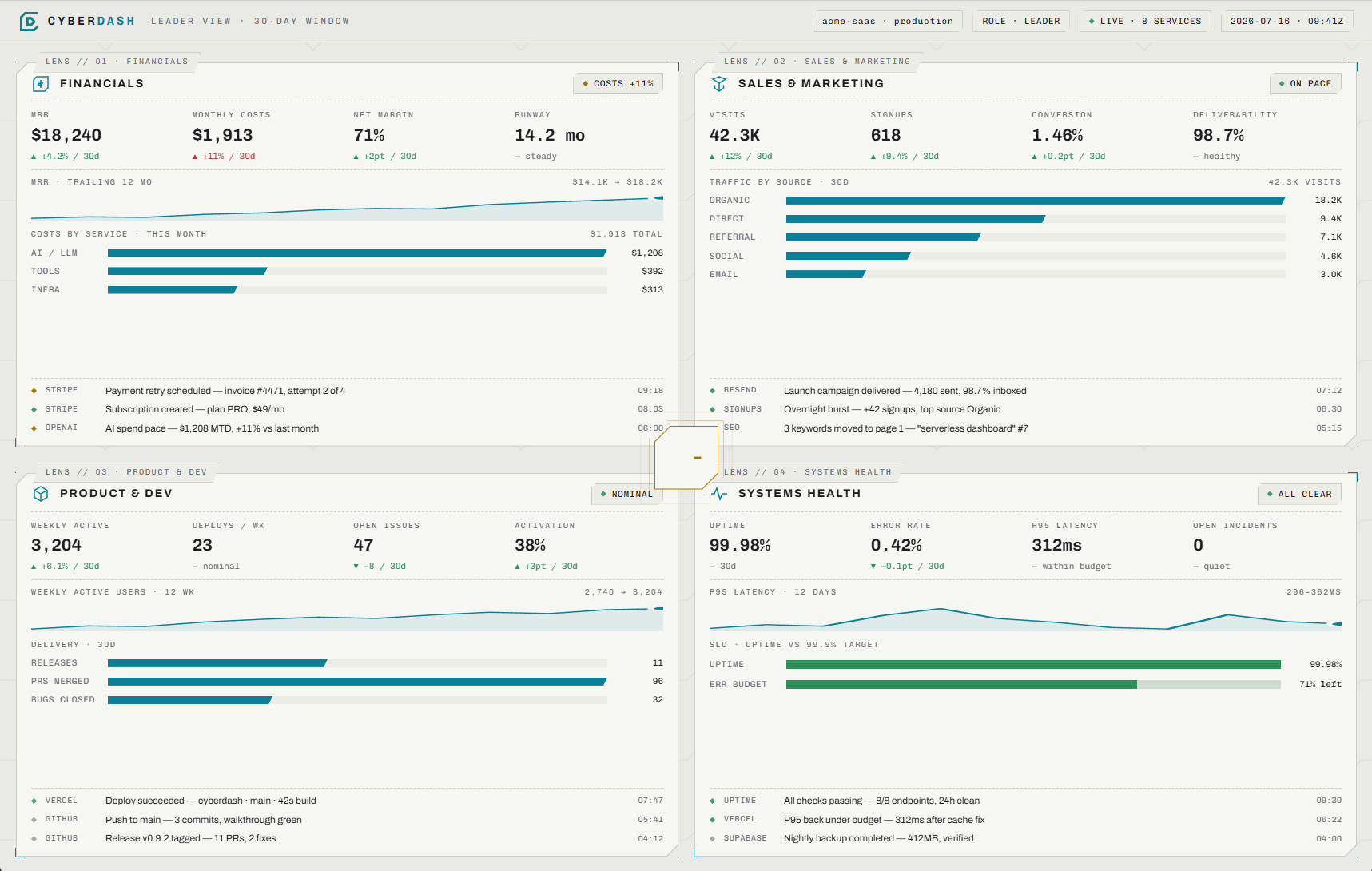Image resolution: width=1372 pixels, height=871 pixels.
Task: Click the SLO UPTIME green bar
Action: coord(1033,665)
